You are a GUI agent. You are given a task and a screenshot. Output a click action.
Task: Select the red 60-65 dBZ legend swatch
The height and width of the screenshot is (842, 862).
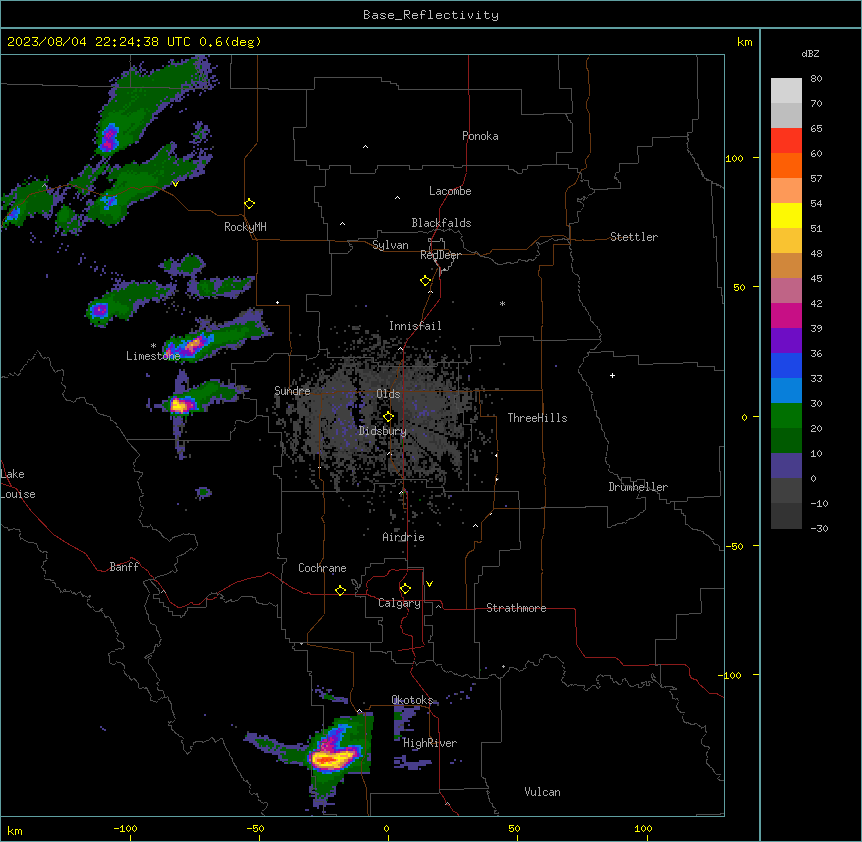786,141
